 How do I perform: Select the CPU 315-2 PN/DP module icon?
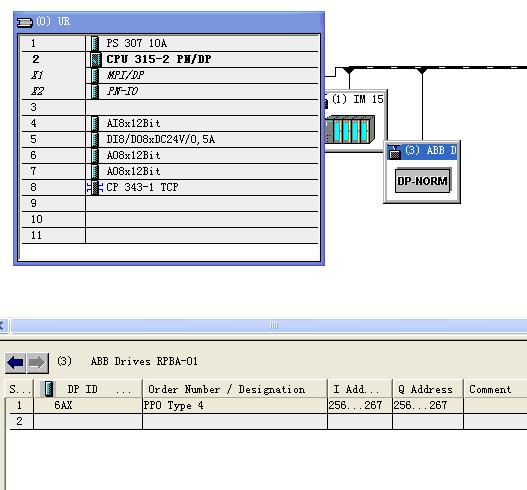[96, 59]
